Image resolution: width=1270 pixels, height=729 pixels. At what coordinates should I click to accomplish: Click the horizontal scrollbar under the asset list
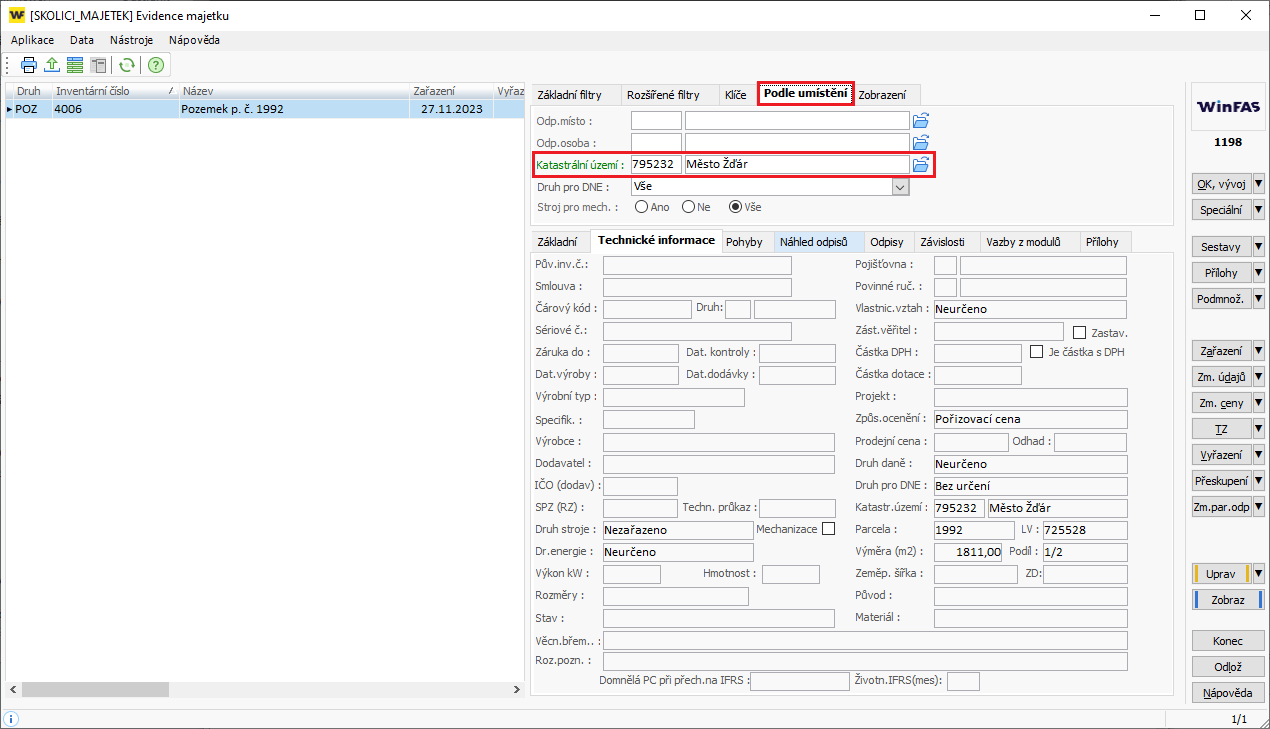click(x=260, y=690)
